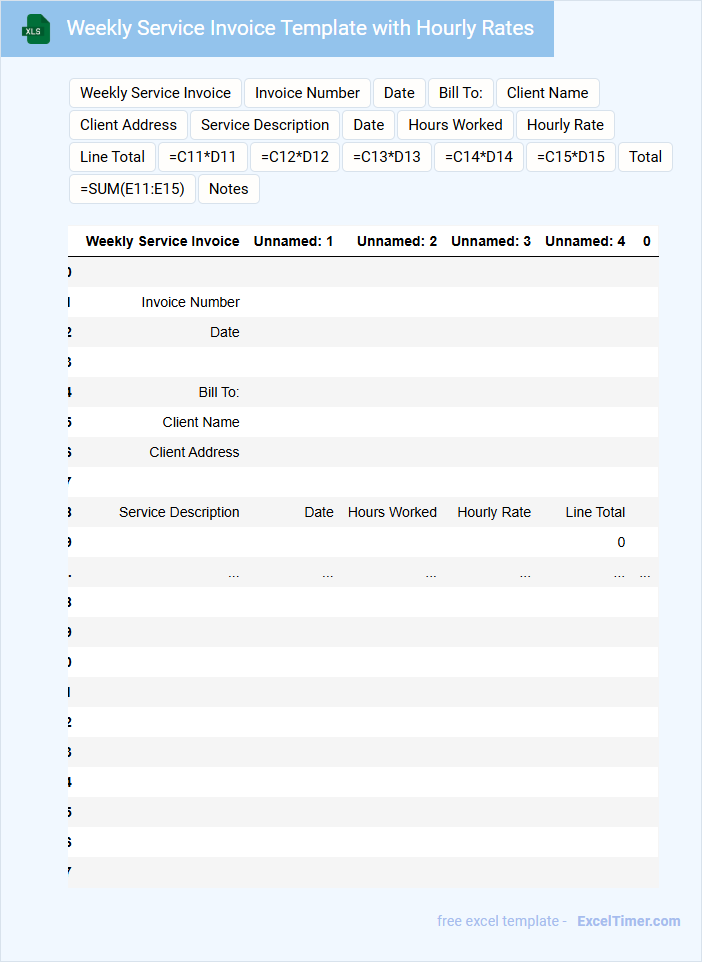Image resolution: width=702 pixels, height=962 pixels.
Task: Select the Client Name table cell
Action: pos(201,423)
